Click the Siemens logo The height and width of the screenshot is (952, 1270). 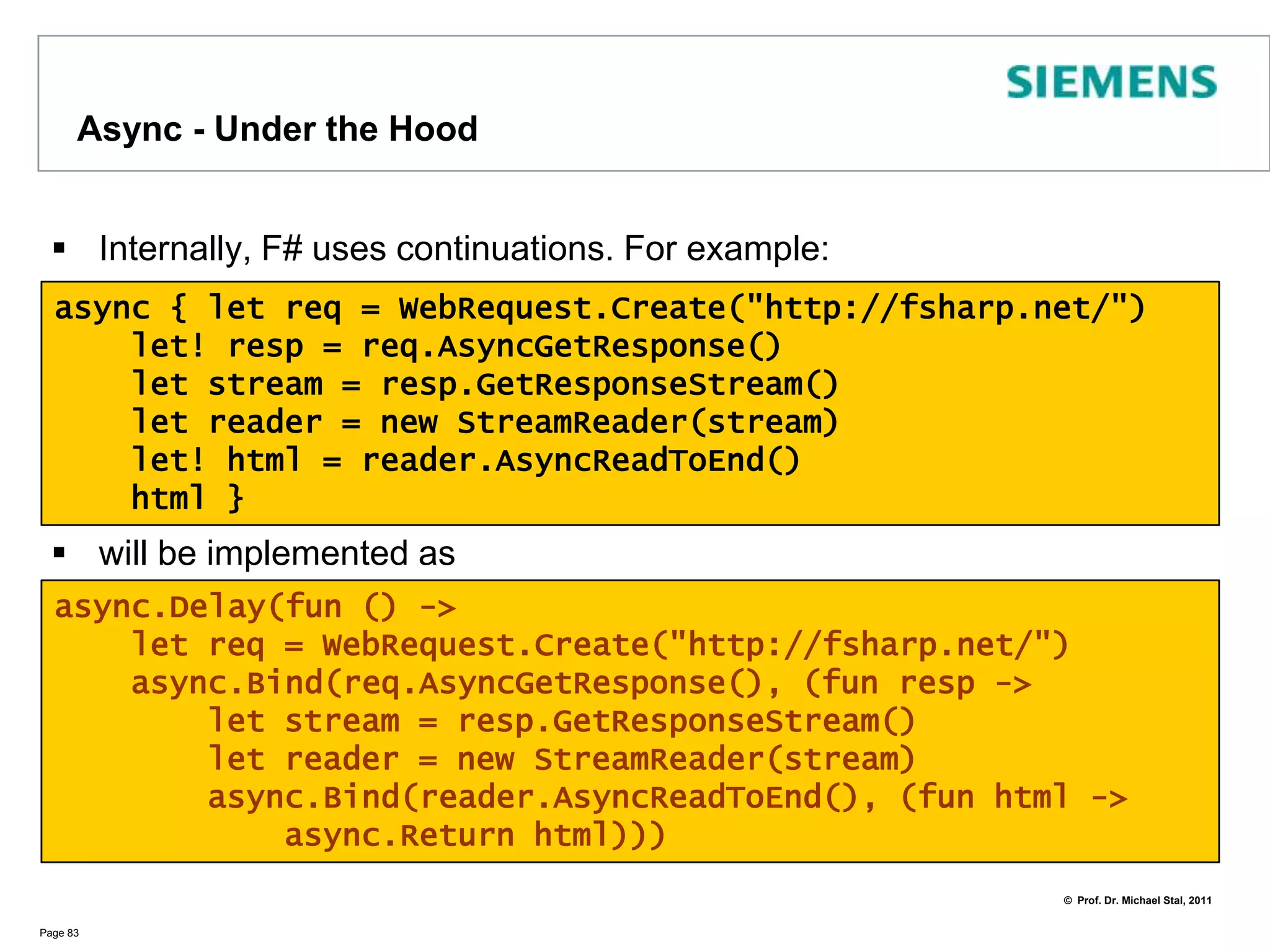1111,82
